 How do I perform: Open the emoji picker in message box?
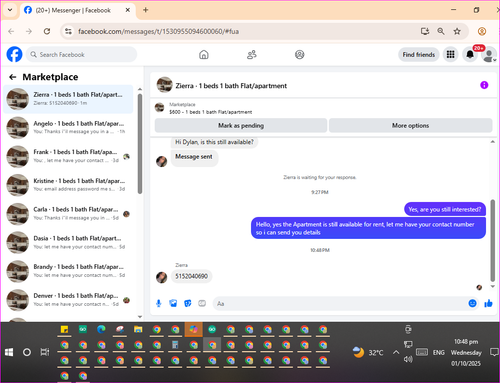coord(472,303)
